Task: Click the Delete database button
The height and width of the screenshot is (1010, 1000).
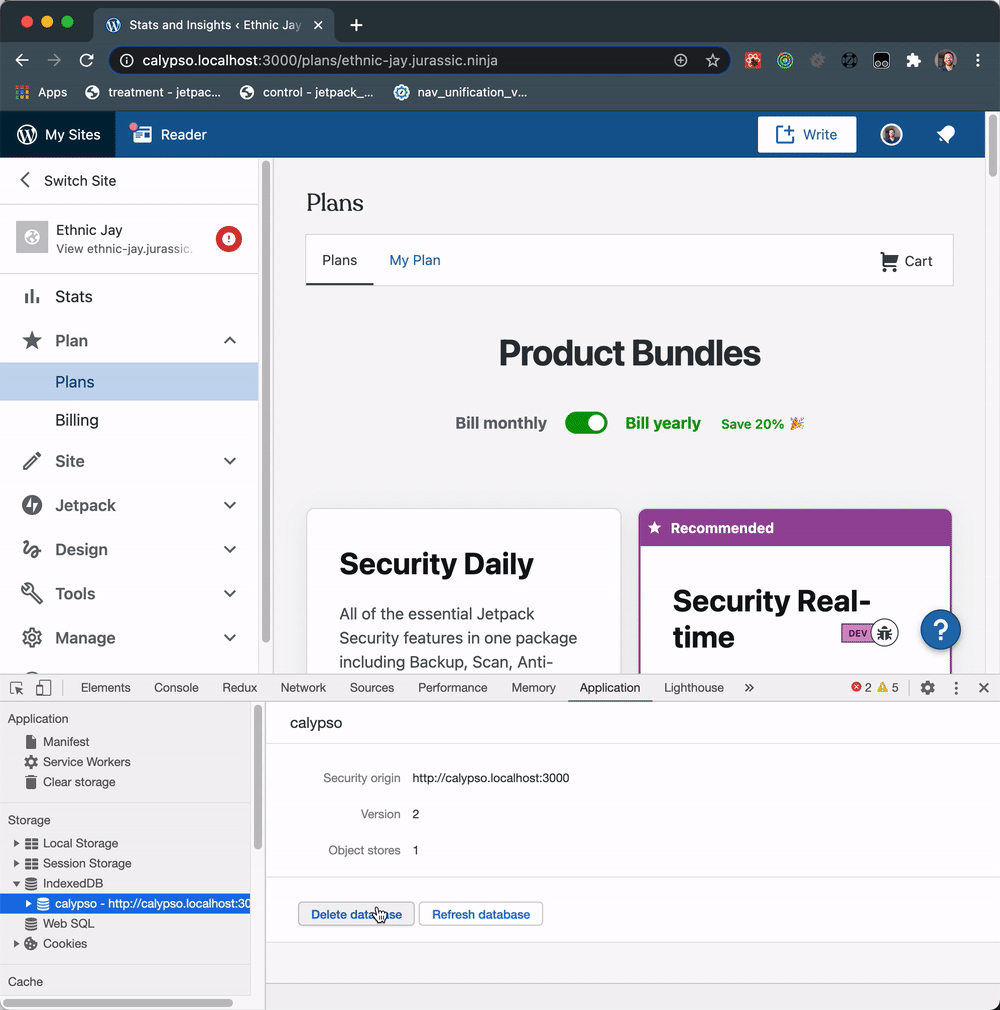Action: coord(356,914)
